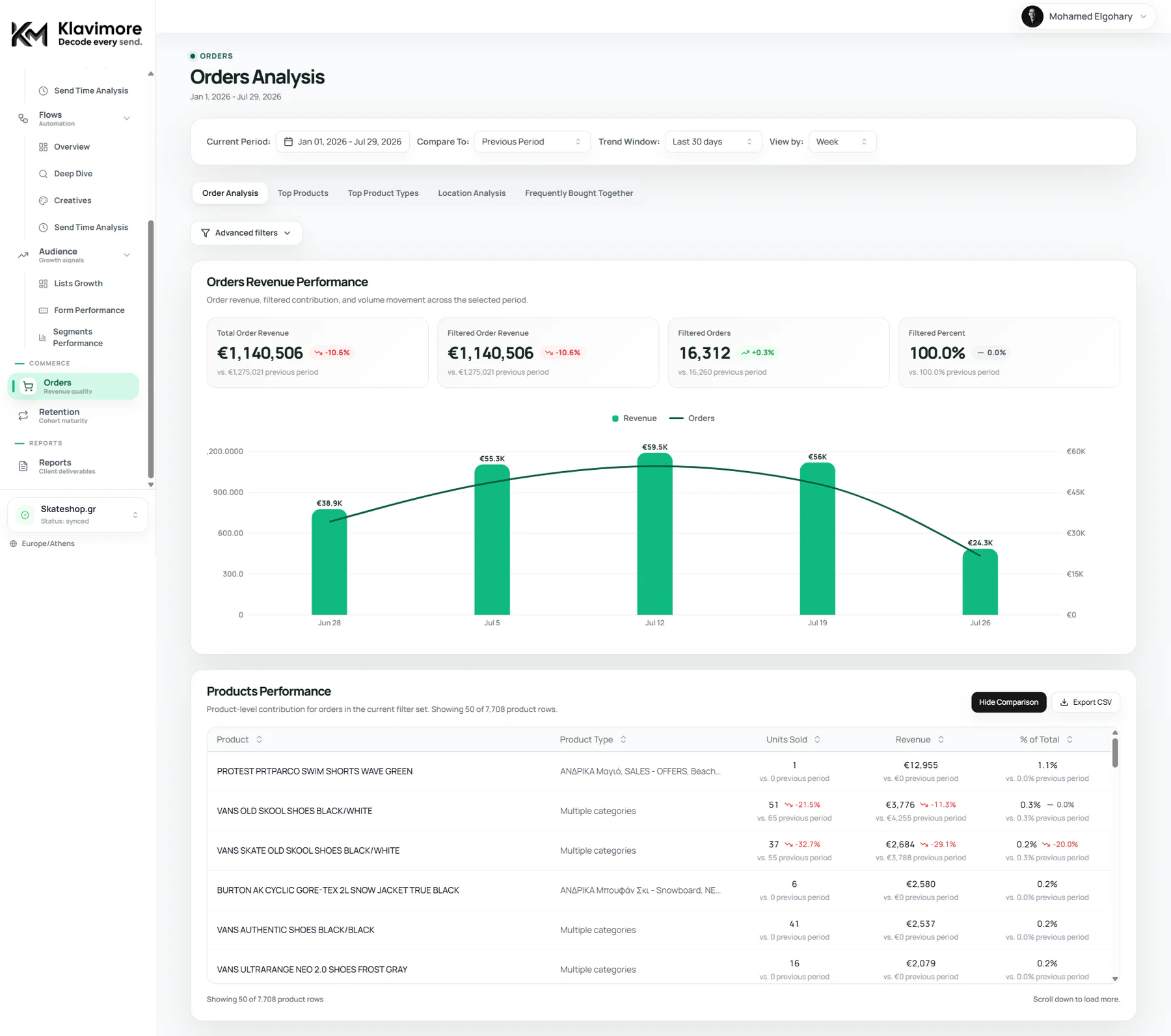Click the Overview grid icon

click(x=44, y=147)
